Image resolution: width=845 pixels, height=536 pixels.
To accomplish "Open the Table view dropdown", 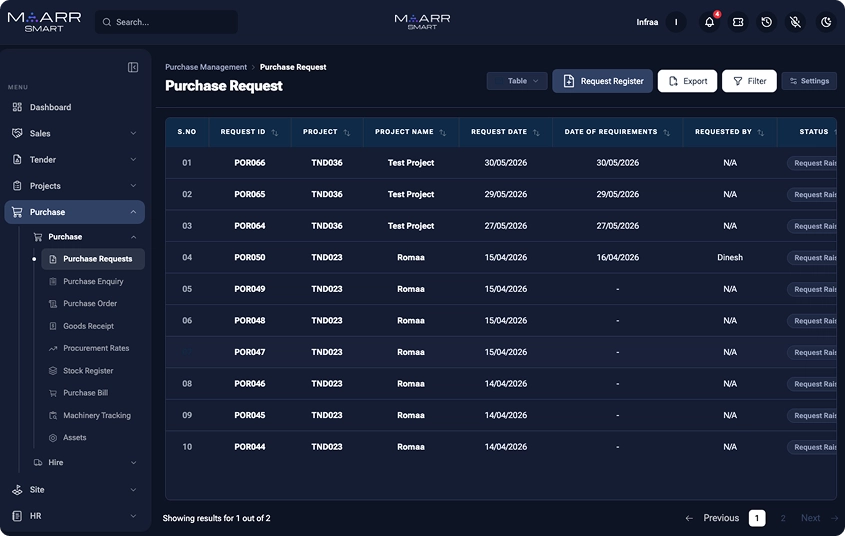I will tap(517, 81).
